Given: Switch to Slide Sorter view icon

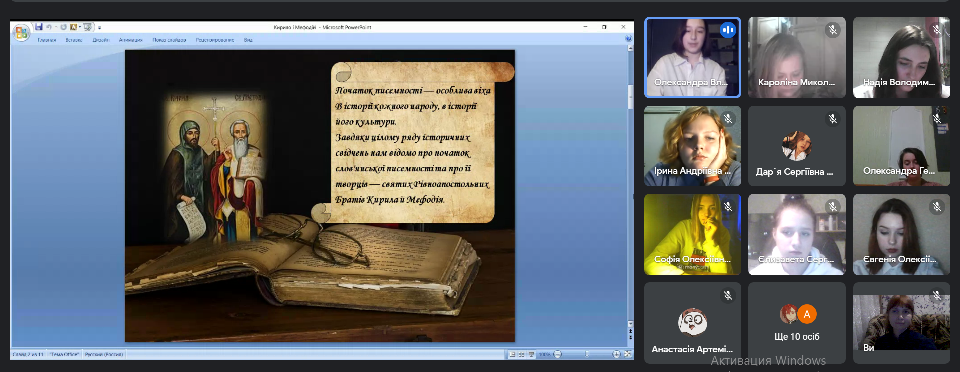Looking at the screenshot, I should point(522,354).
